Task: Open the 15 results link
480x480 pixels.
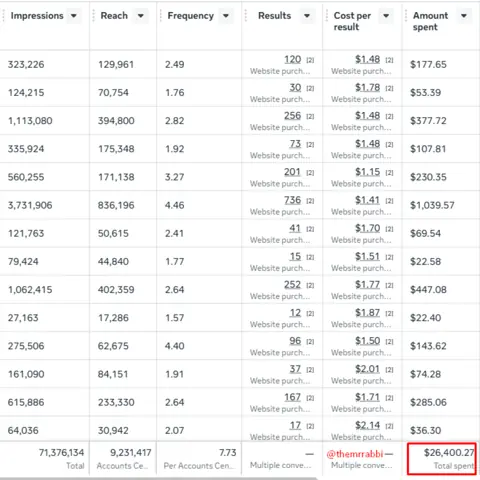Action: click(295, 257)
